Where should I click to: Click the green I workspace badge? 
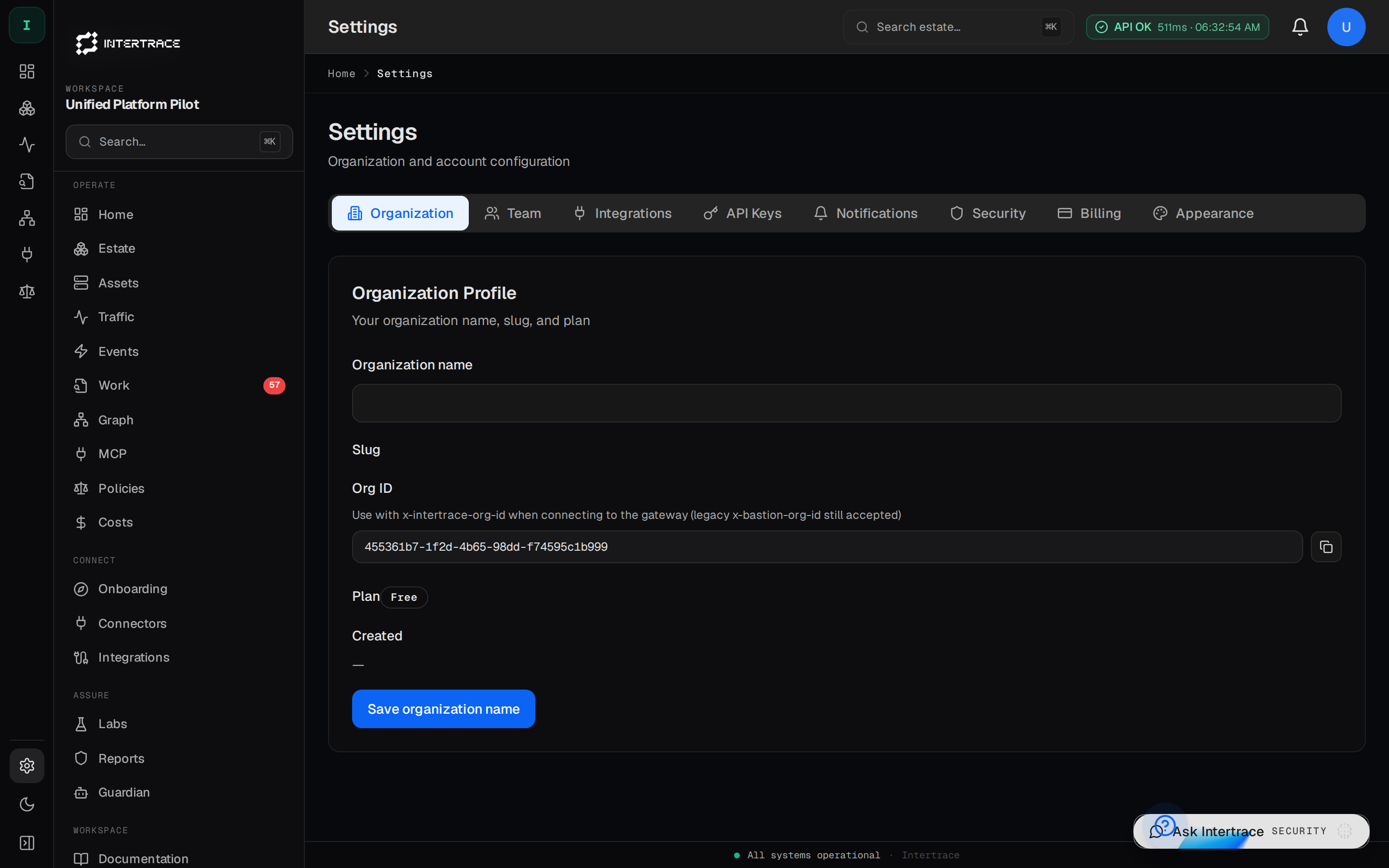[x=27, y=25]
